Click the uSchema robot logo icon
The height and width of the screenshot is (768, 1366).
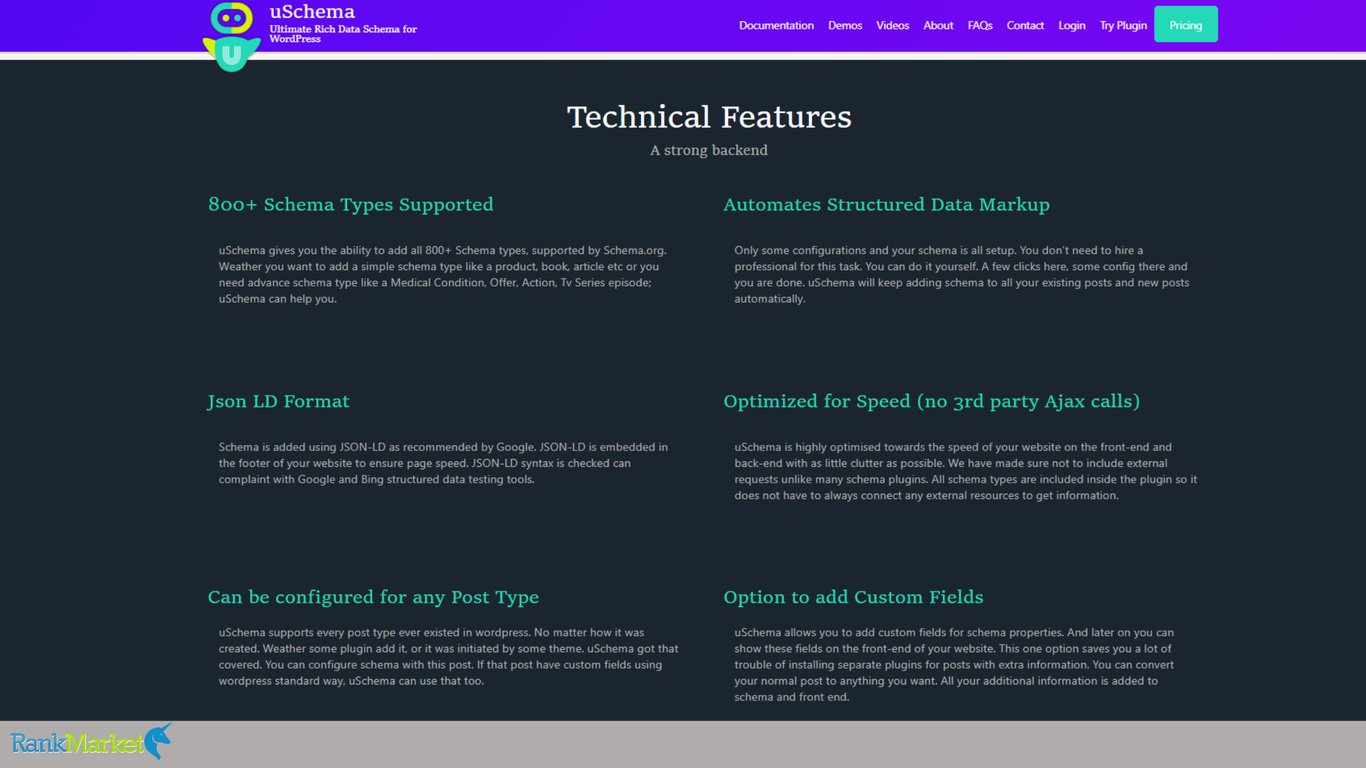(231, 37)
